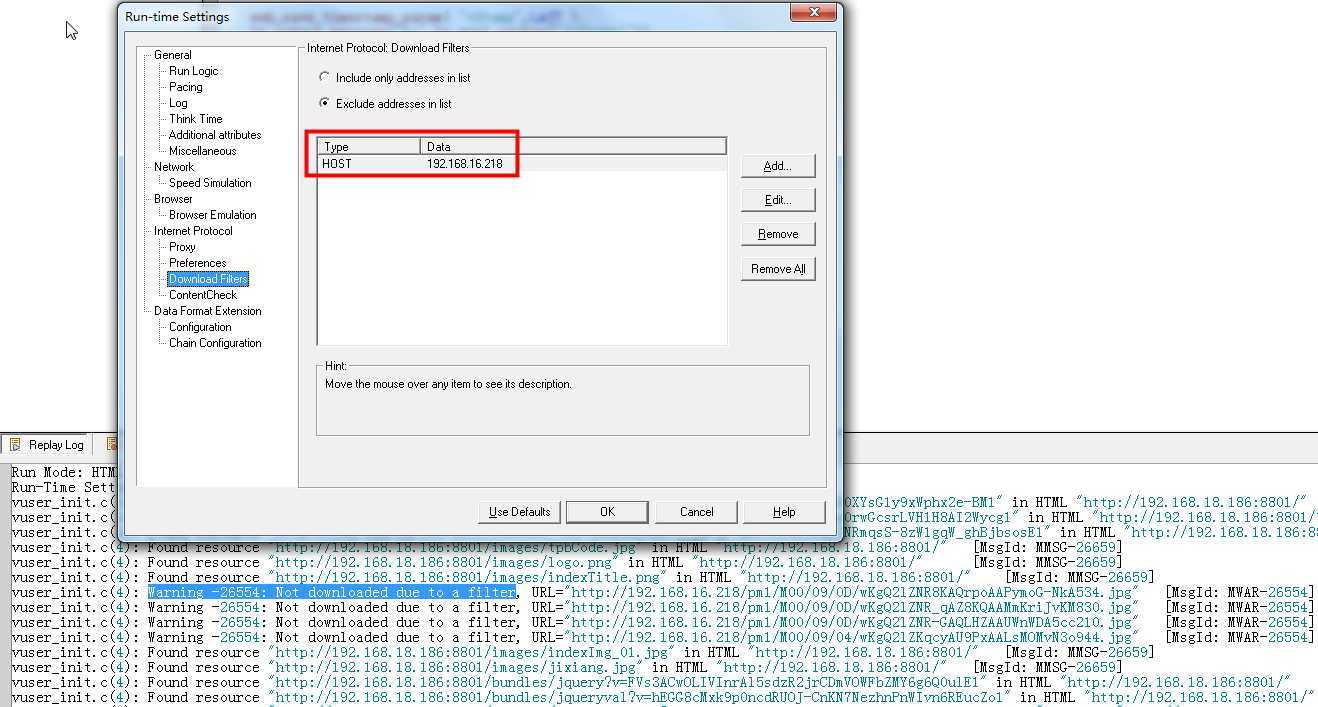1318x707 pixels.
Task: Click the logo.png resource URL in log
Action: 446,562
